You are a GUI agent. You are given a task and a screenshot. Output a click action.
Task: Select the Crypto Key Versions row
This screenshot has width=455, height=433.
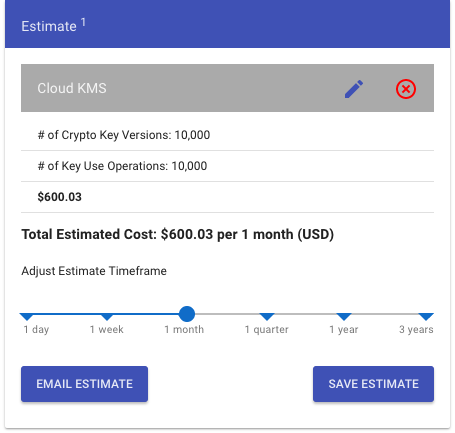pos(227,135)
